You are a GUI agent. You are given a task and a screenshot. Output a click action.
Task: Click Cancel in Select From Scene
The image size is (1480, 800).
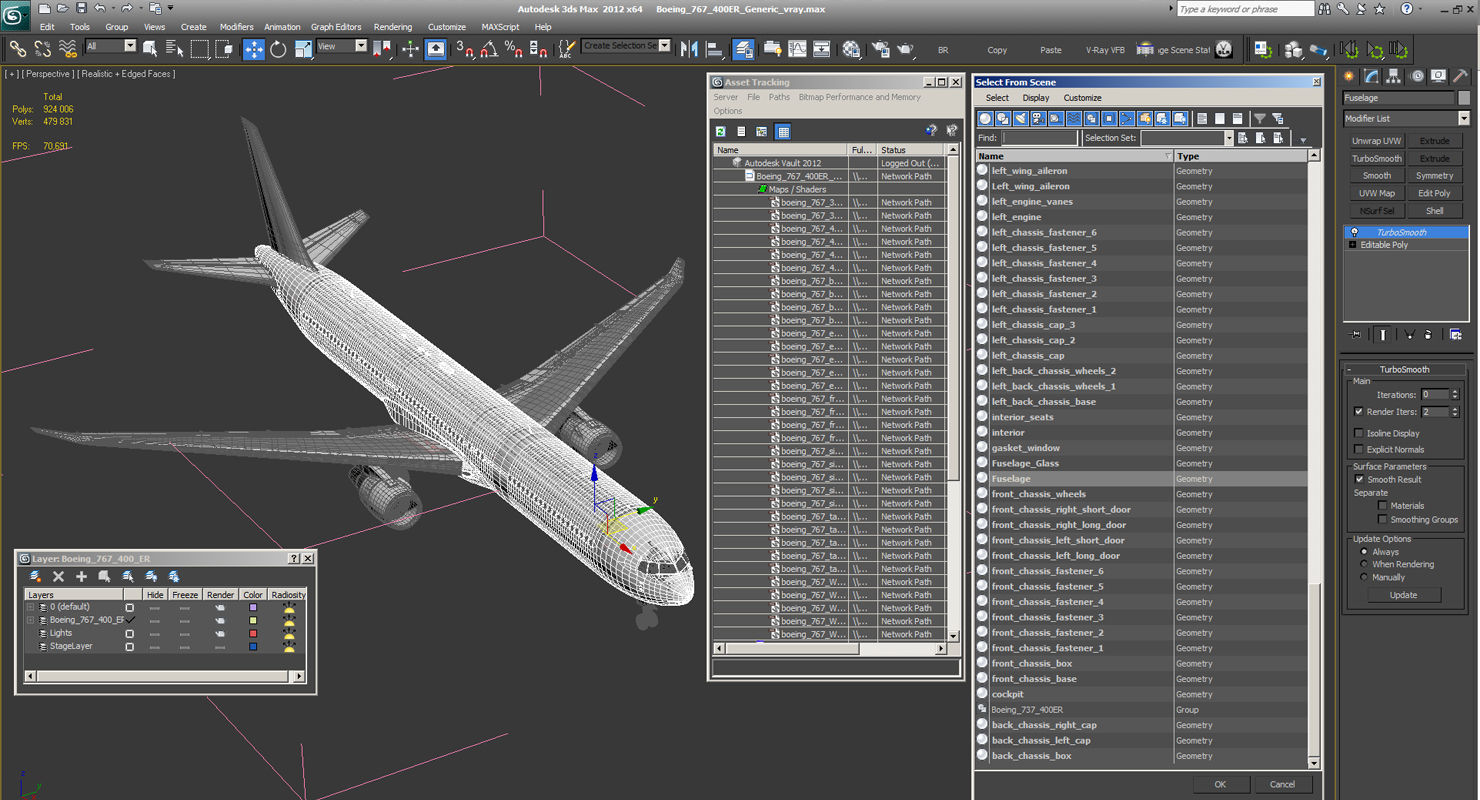pos(1282,784)
